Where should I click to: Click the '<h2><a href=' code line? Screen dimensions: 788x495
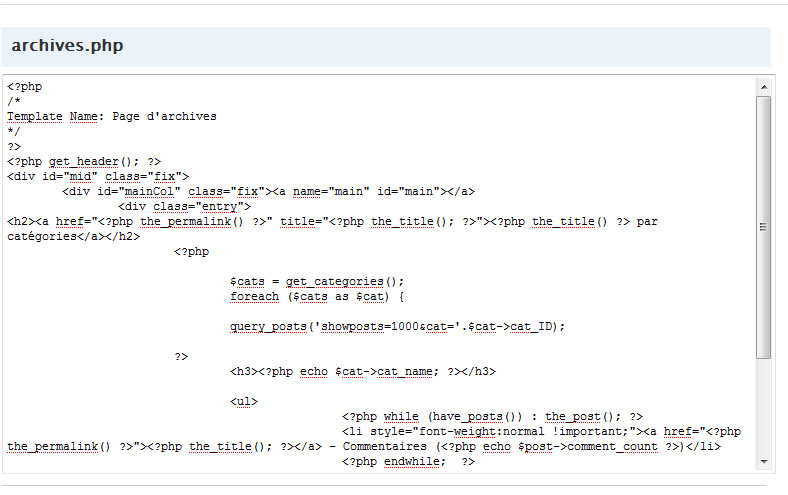coord(332,222)
